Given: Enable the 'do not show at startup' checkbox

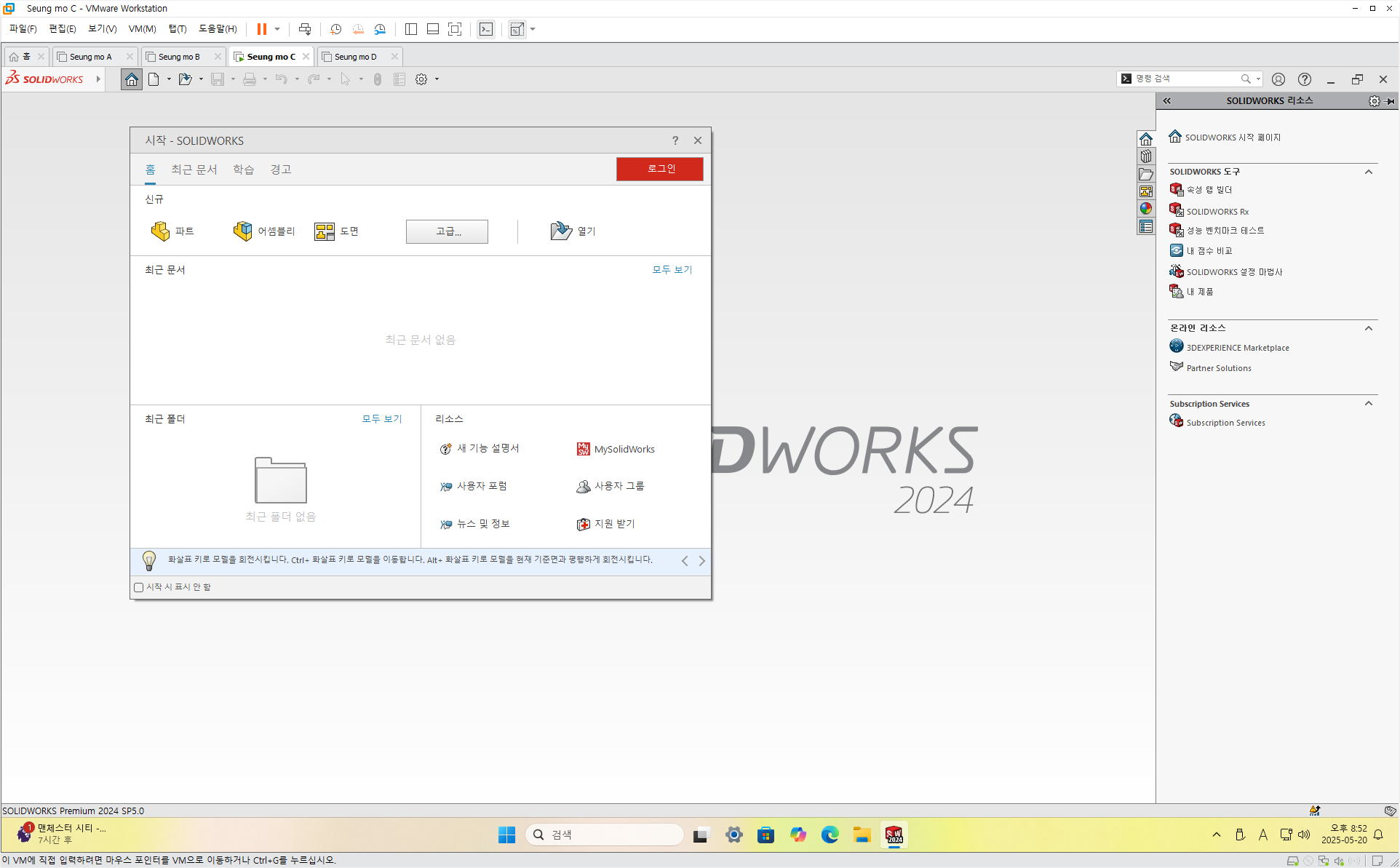Looking at the screenshot, I should pyautogui.click(x=139, y=587).
